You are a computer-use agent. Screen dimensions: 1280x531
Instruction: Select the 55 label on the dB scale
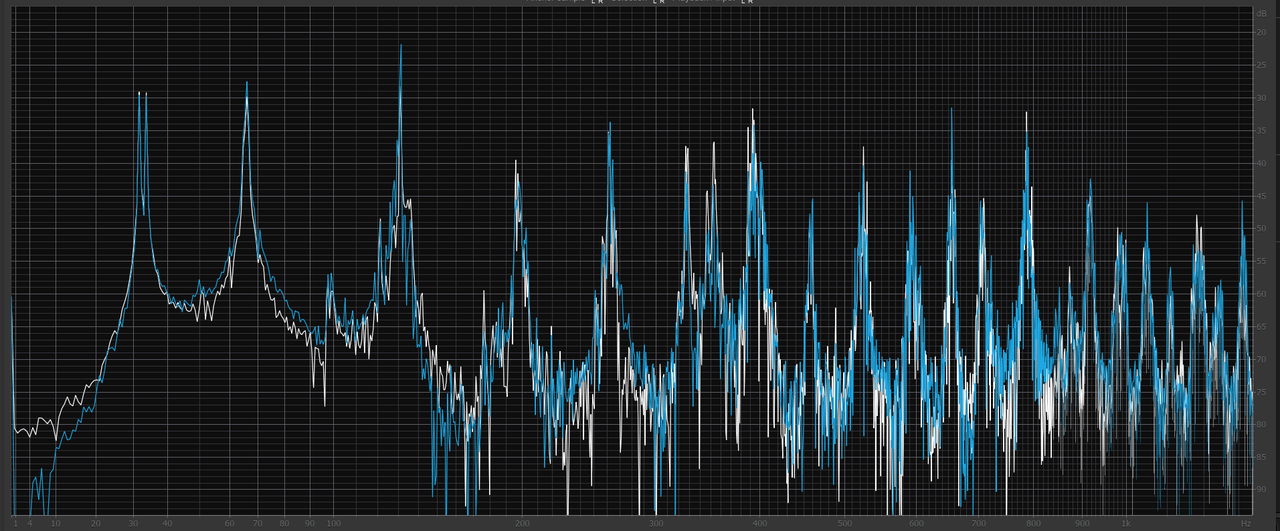tap(1261, 261)
